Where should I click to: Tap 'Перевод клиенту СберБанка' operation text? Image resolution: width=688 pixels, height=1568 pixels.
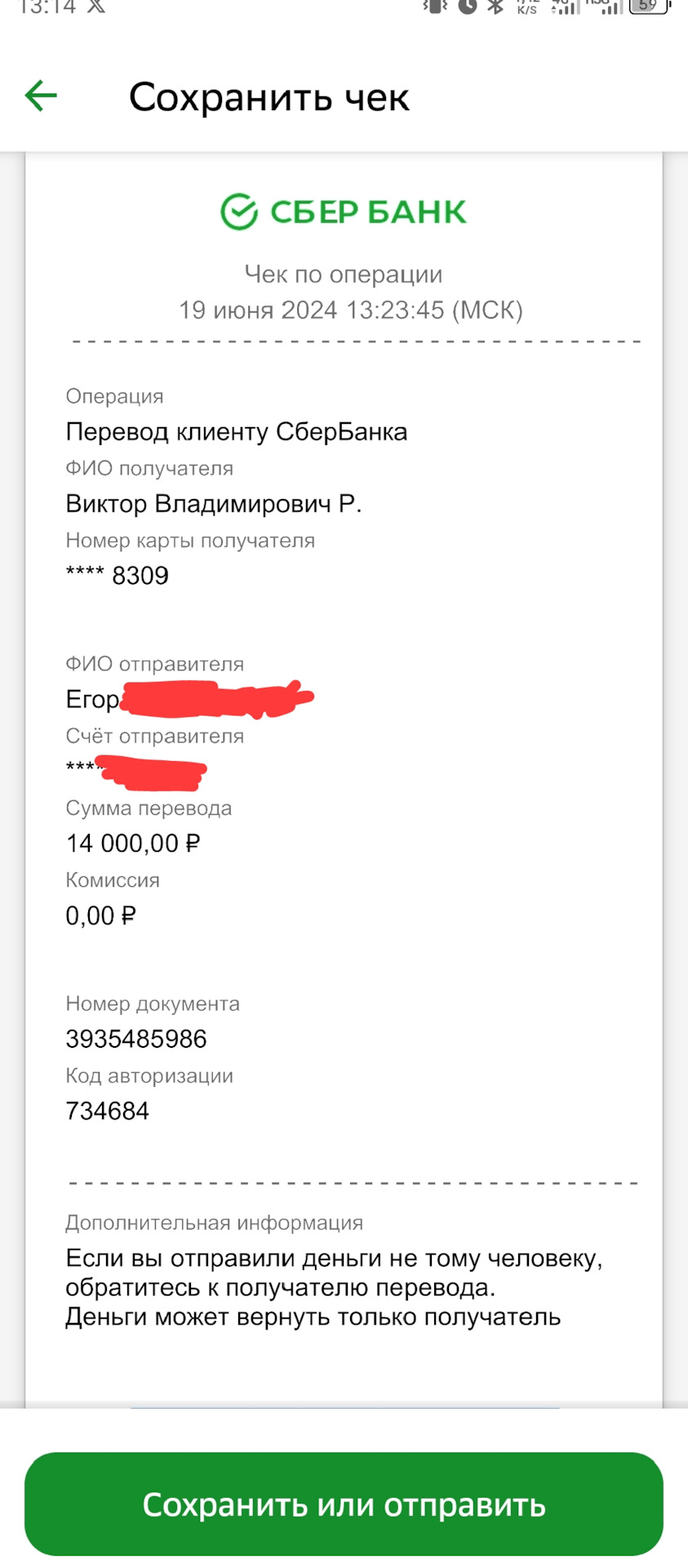coord(236,431)
